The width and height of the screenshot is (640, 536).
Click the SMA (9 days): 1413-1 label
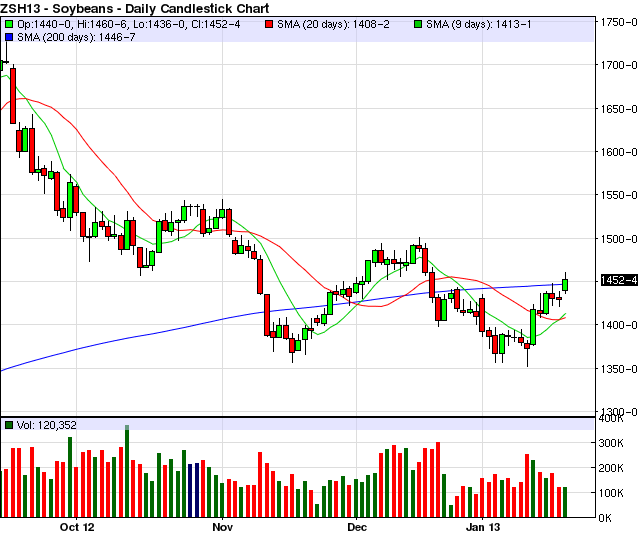479,24
